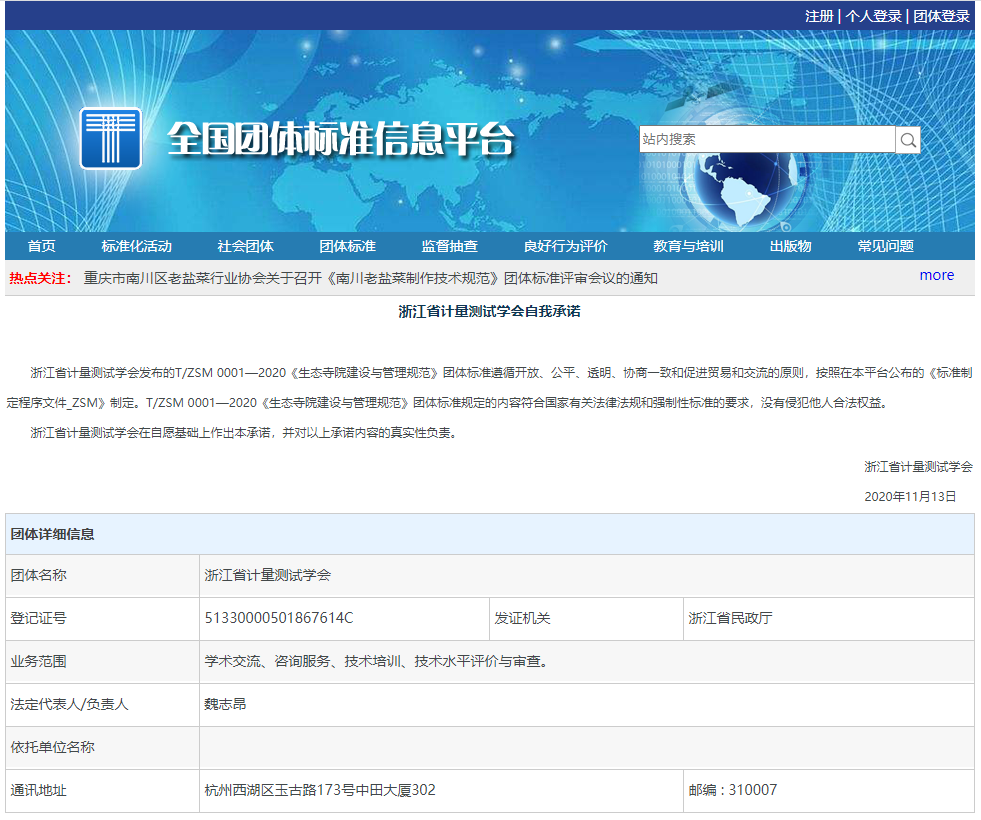This screenshot has height=820, width=981.
Task: Click the date 2020年11月13日
Action: [910, 497]
